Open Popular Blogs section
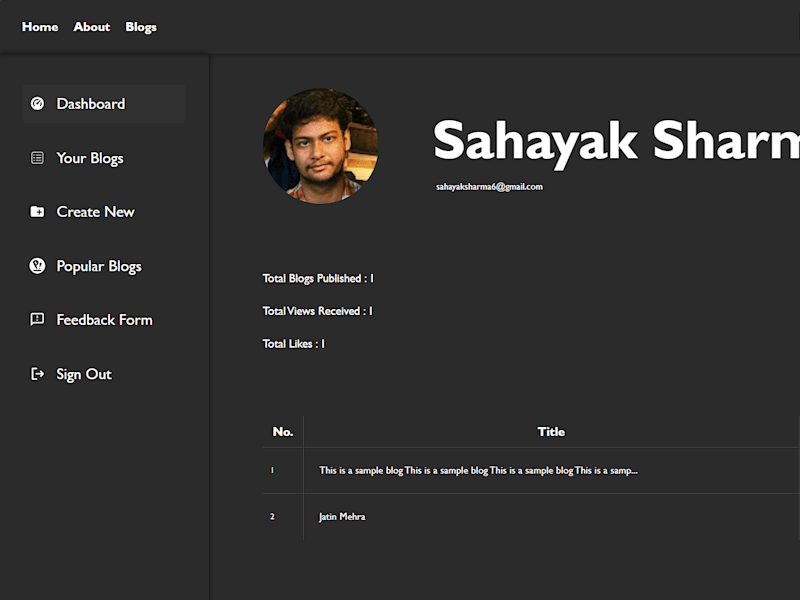This screenshot has height=600, width=800. (99, 266)
